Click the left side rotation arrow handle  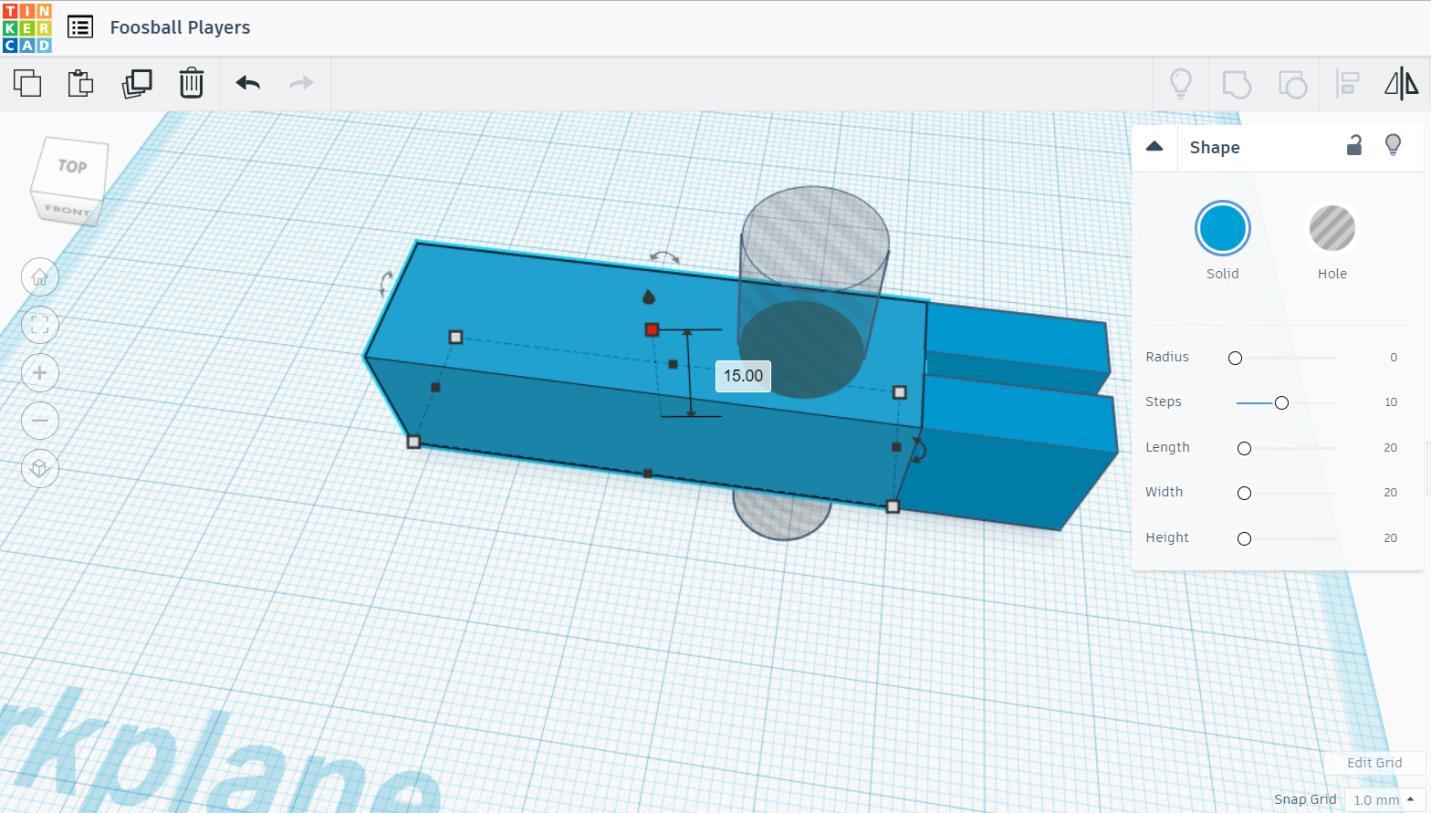386,284
